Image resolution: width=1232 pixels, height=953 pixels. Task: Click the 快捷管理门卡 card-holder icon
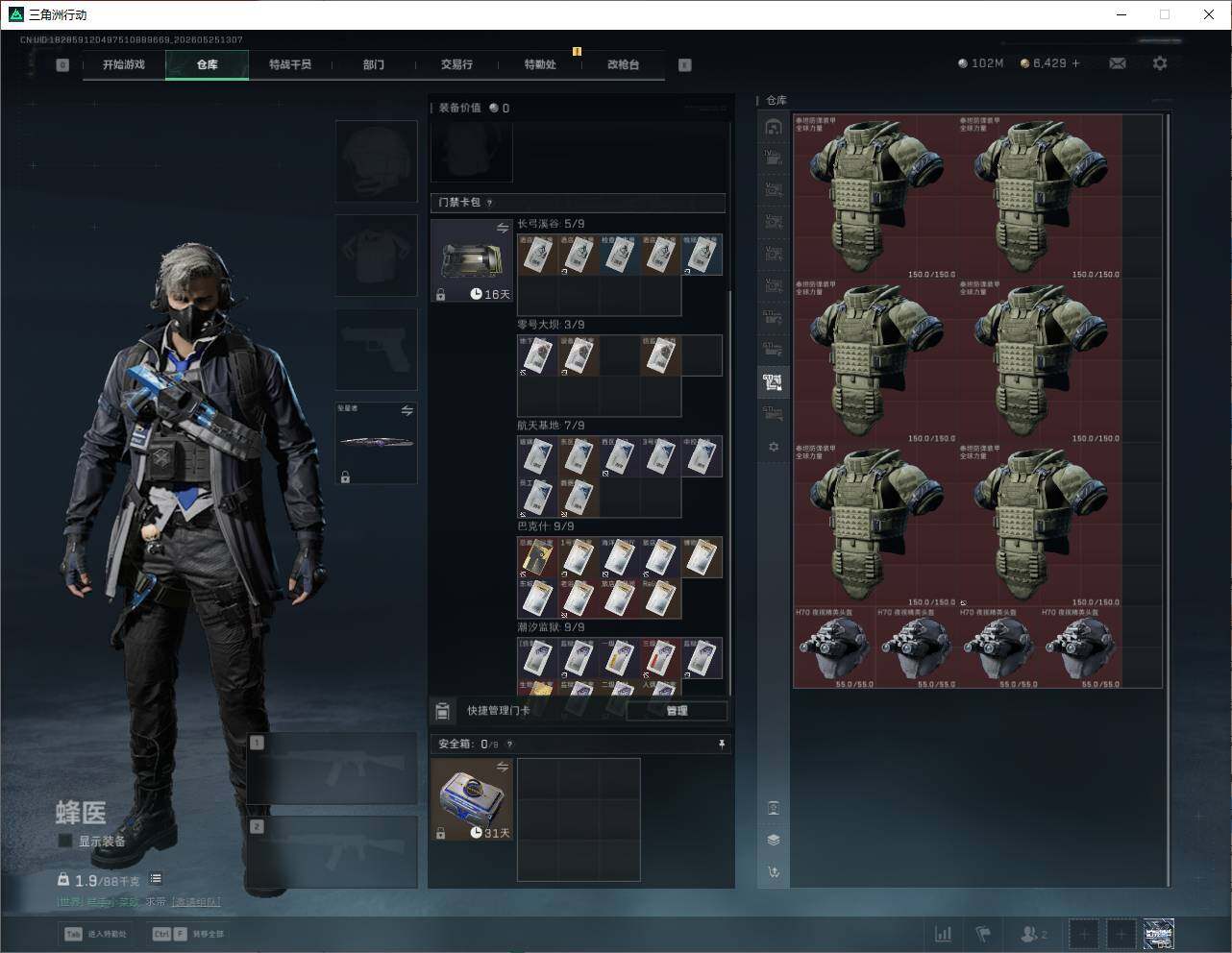click(x=443, y=711)
